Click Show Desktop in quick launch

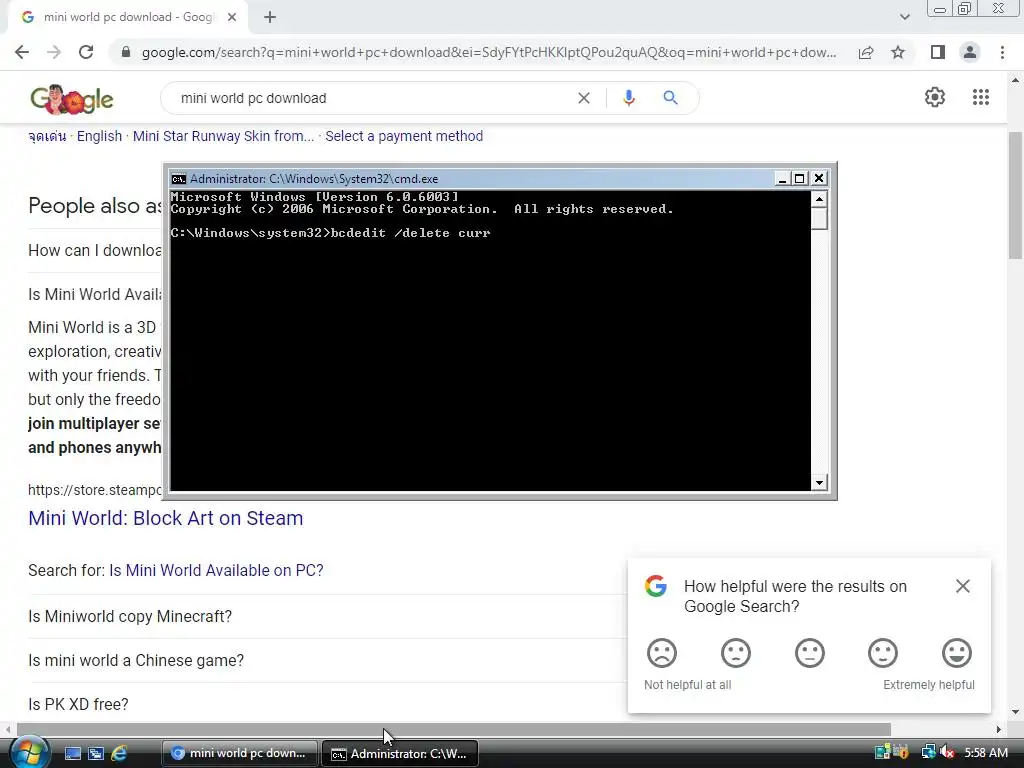72,754
